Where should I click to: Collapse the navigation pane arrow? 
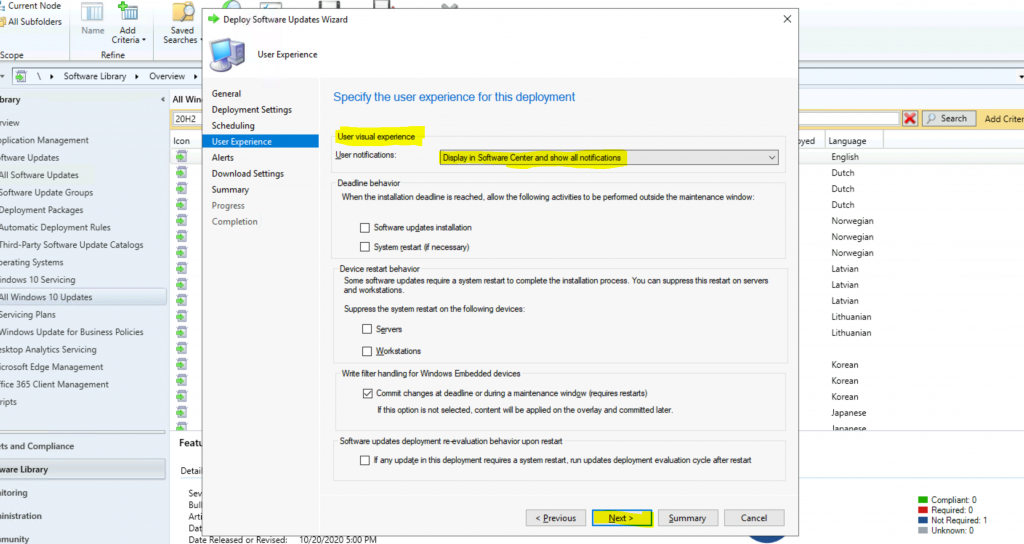[163, 100]
